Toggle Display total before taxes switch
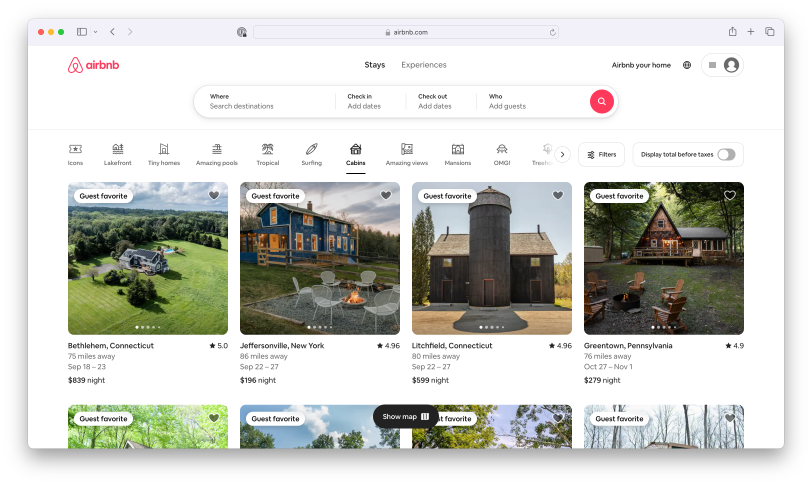 (x=726, y=154)
